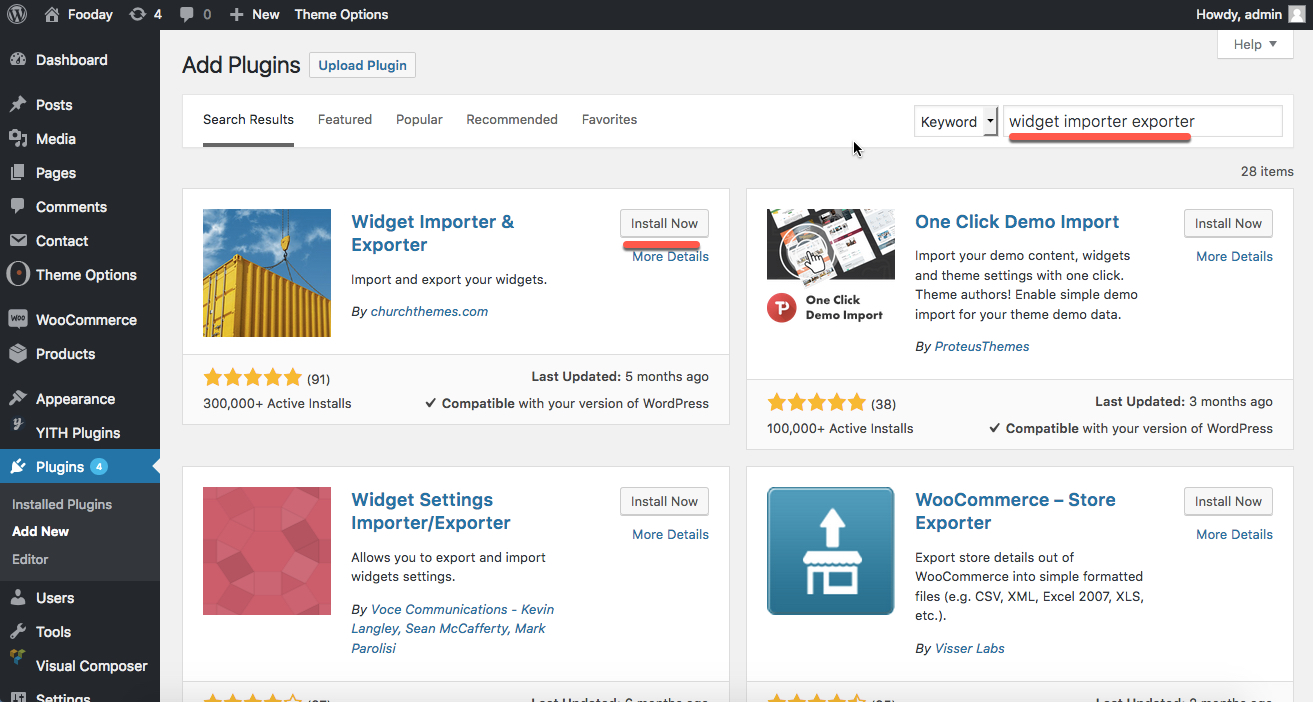Screen dimensions: 1313x702
Task: Click the Users person icon
Action: pyautogui.click(x=17, y=598)
